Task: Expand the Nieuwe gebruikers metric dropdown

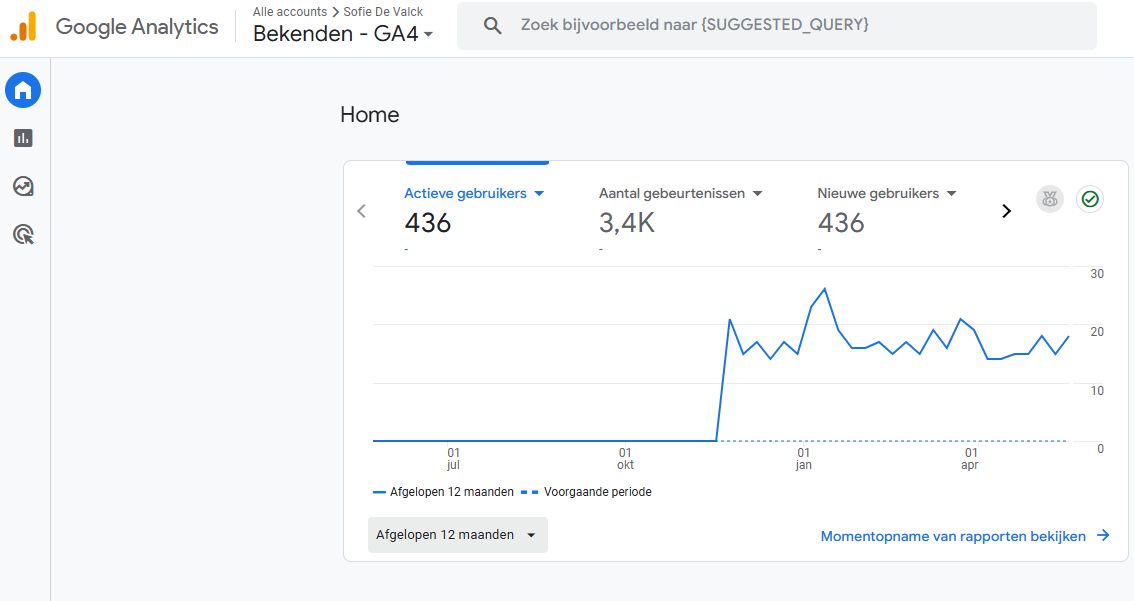Action: (952, 194)
